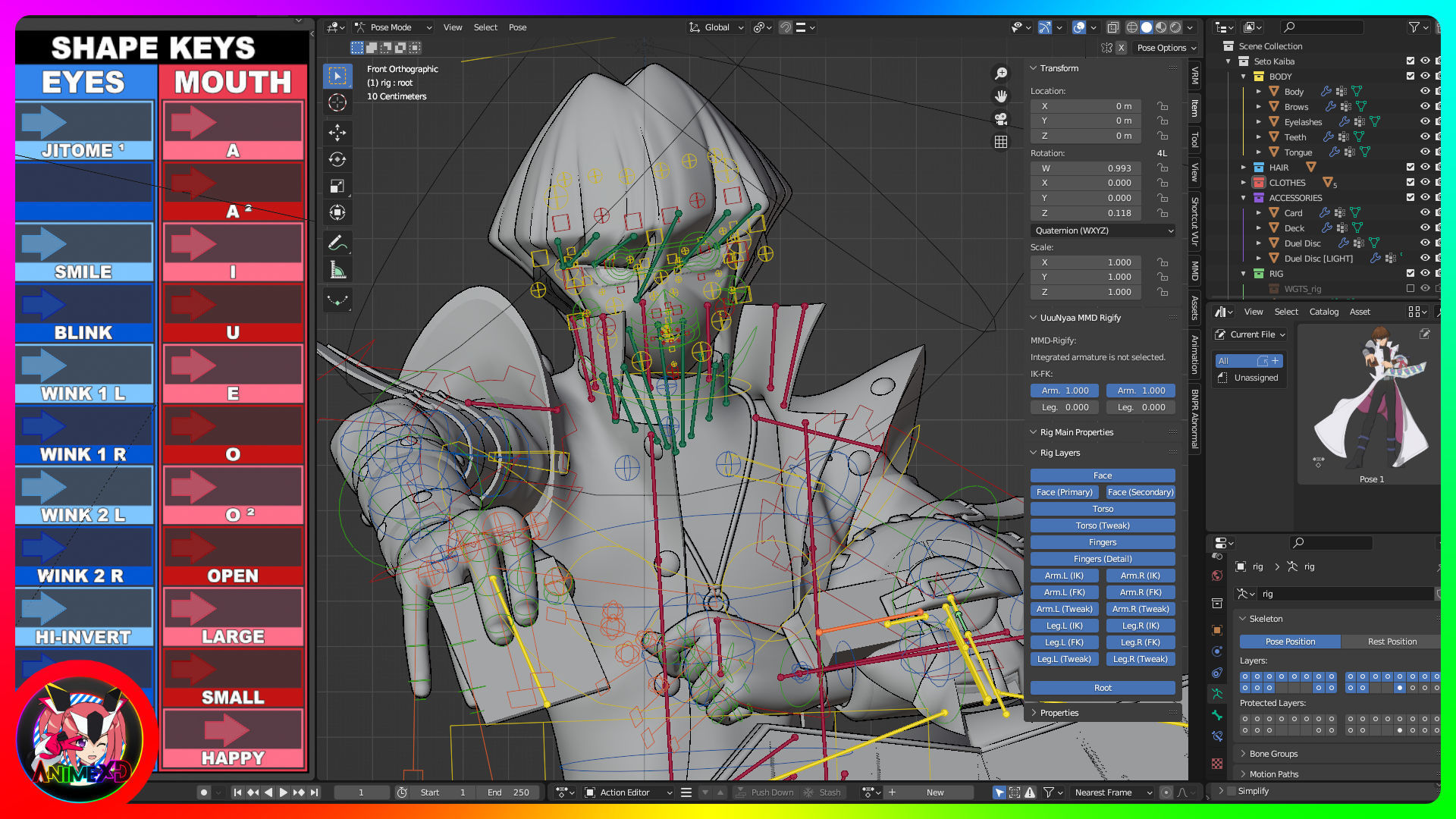Switch to the MMD sidebar tab
This screenshot has width=1456, height=819.
click(1194, 271)
